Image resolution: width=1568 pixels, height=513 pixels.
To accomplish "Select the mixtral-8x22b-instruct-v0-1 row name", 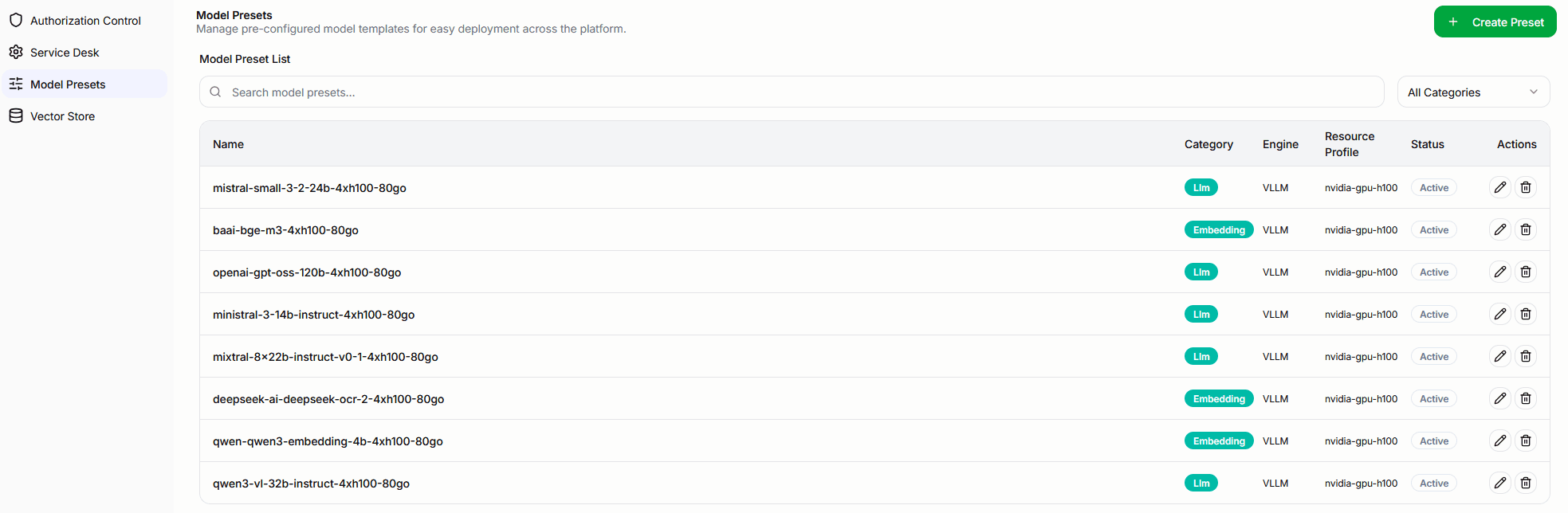I will click(325, 357).
